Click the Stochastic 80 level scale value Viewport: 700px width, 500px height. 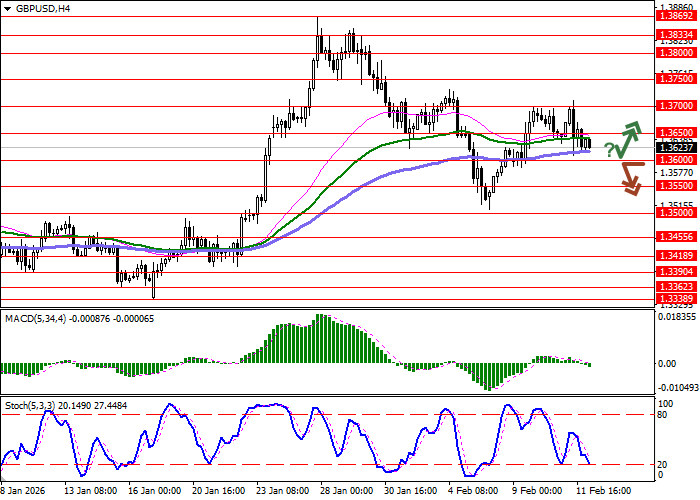click(664, 414)
